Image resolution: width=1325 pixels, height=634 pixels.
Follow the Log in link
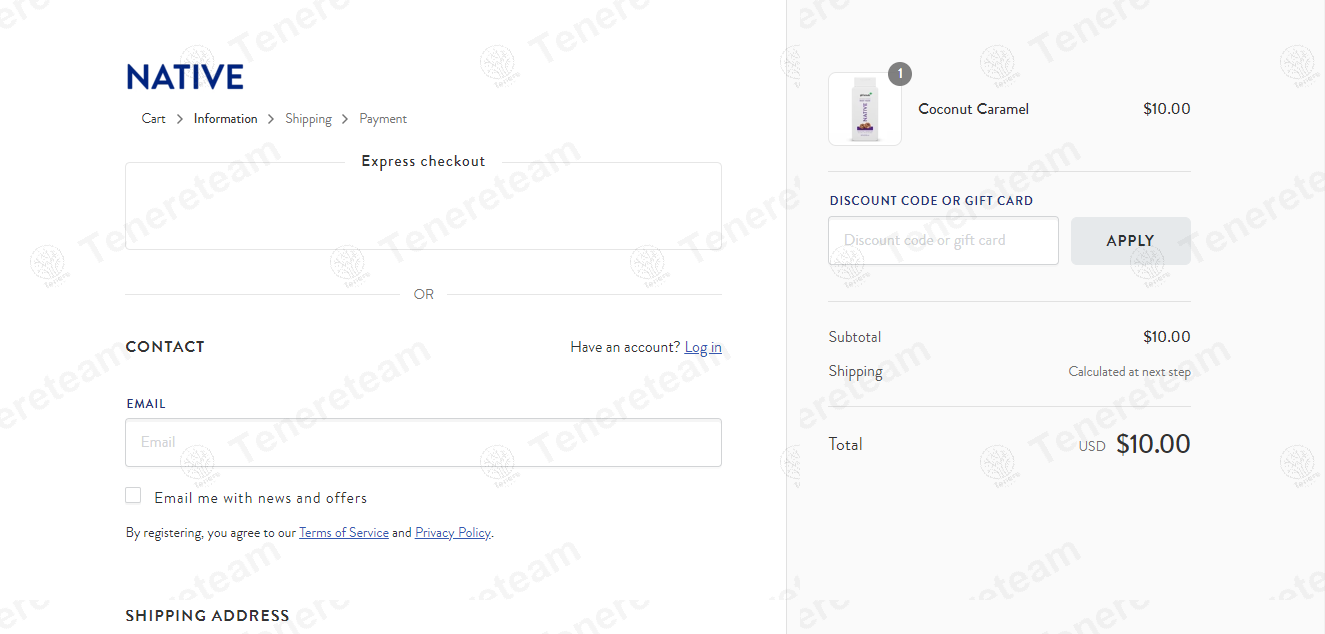point(703,347)
